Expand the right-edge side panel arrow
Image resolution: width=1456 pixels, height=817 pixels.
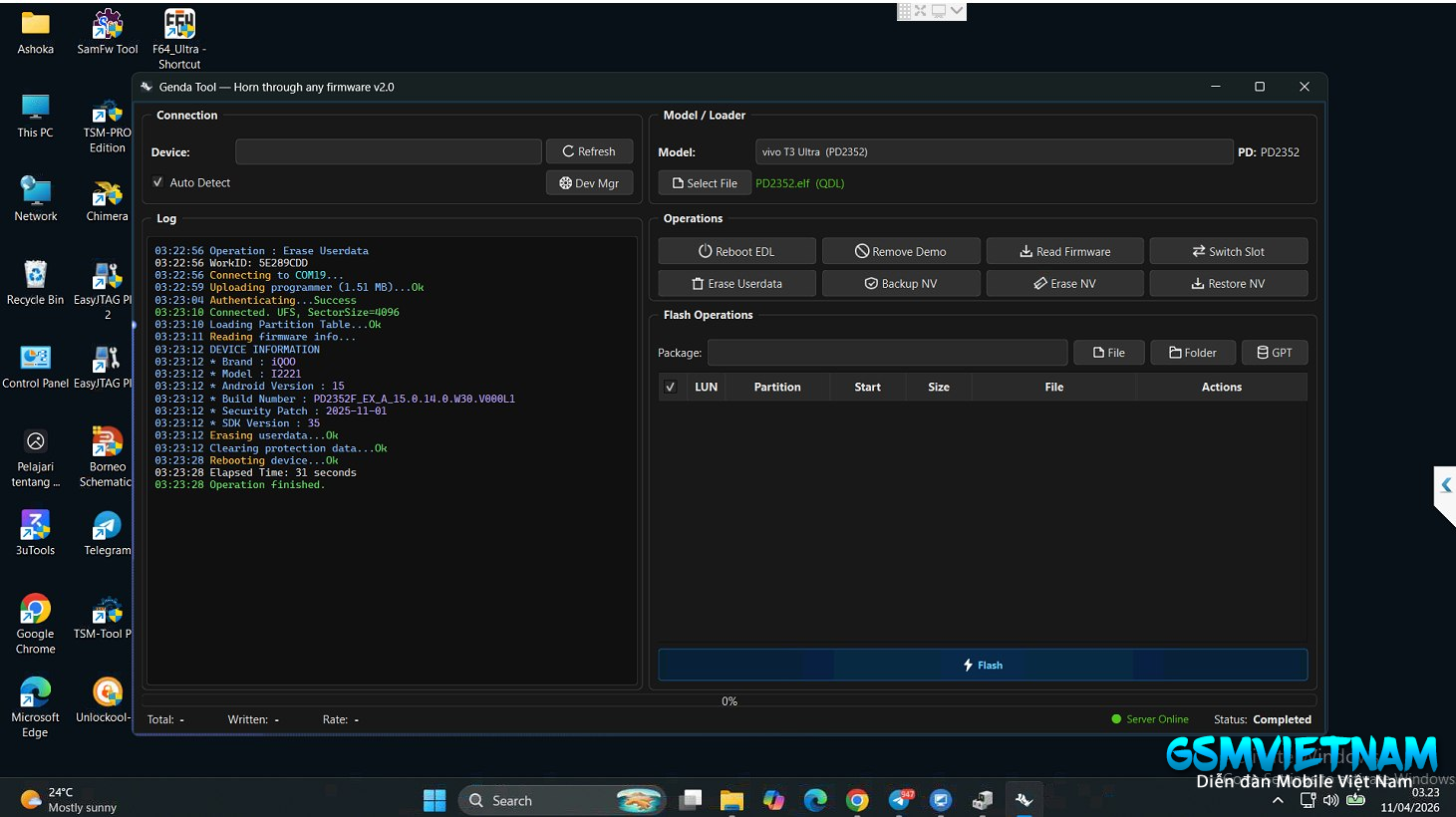(1445, 485)
